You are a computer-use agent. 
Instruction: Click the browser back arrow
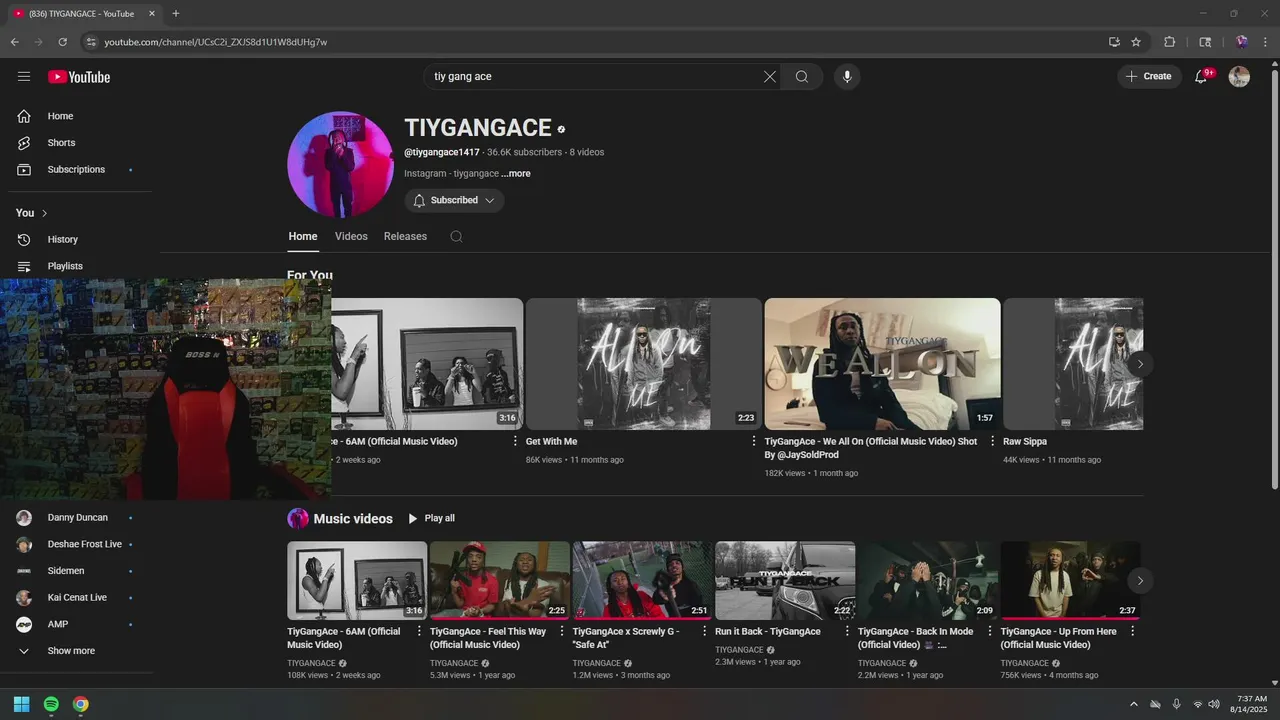tap(15, 42)
